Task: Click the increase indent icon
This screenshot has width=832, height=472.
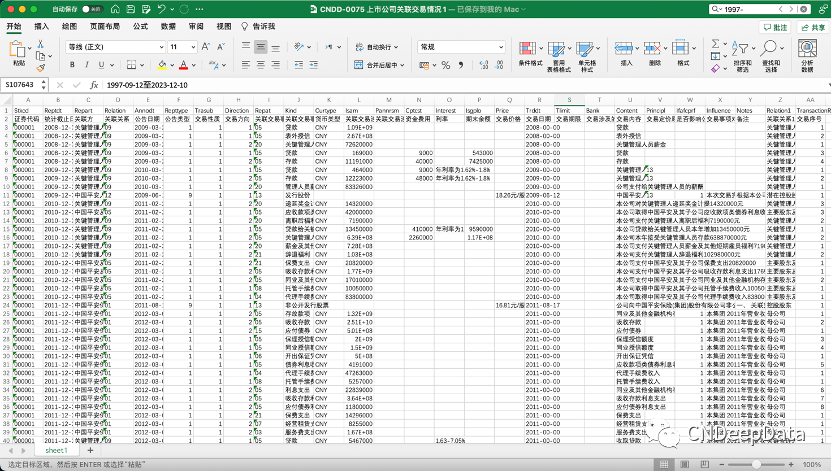Action: (x=314, y=65)
